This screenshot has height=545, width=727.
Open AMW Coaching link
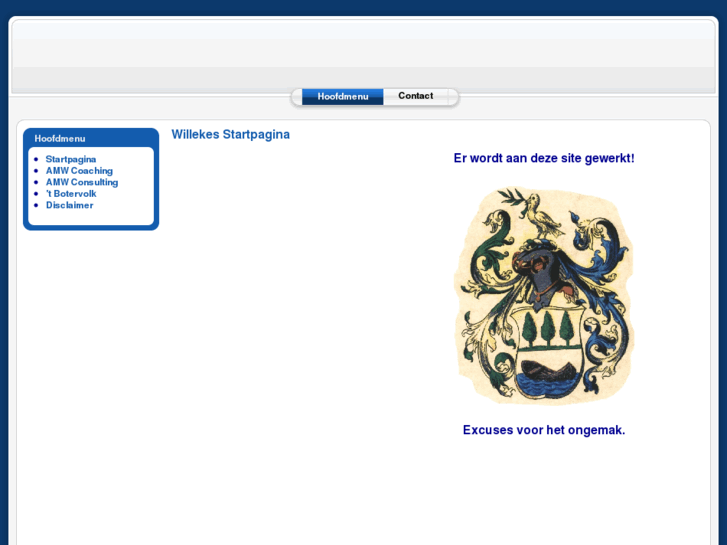[x=79, y=171]
